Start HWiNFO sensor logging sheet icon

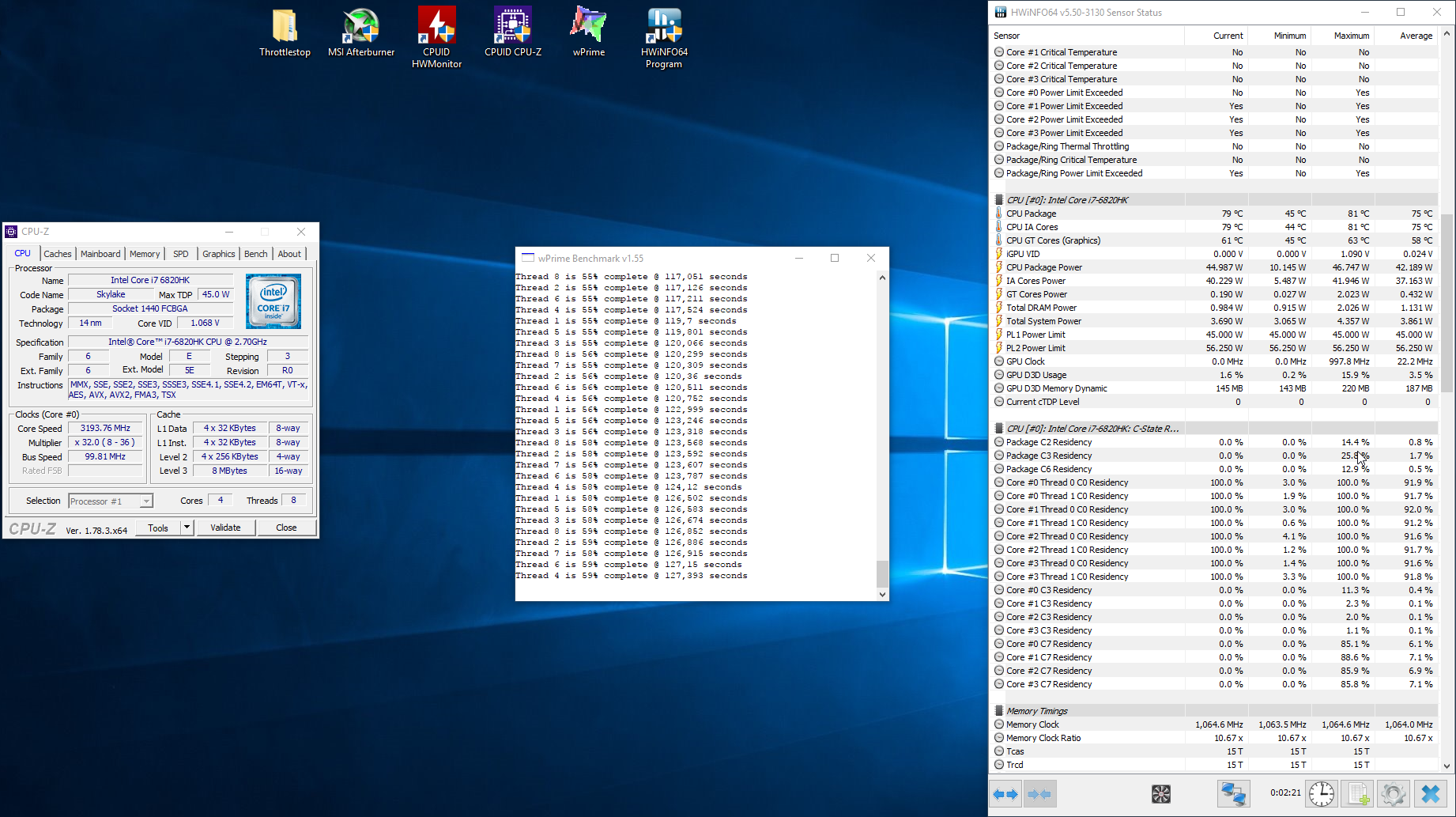(x=1358, y=794)
